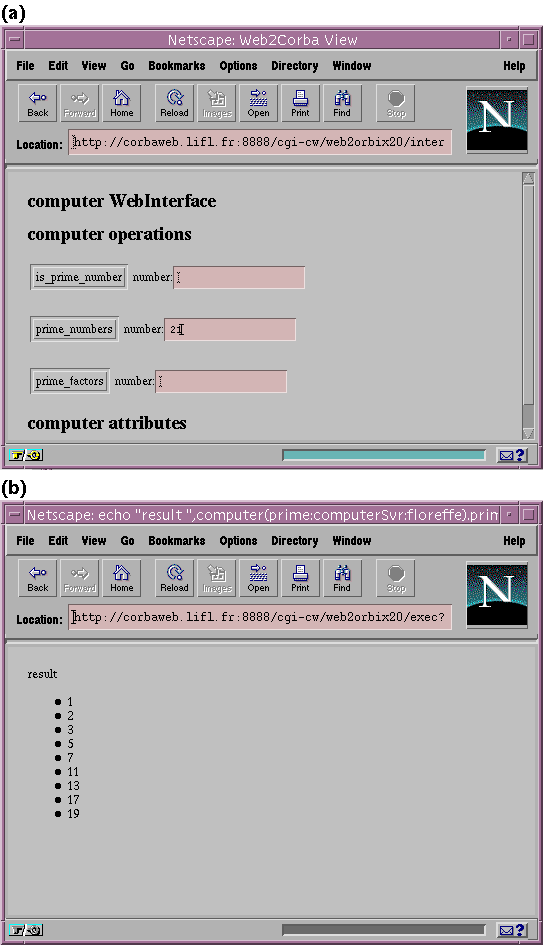This screenshot has width=543, height=945.
Task: Click Print icon in bottom window toolbar
Action: (300, 579)
